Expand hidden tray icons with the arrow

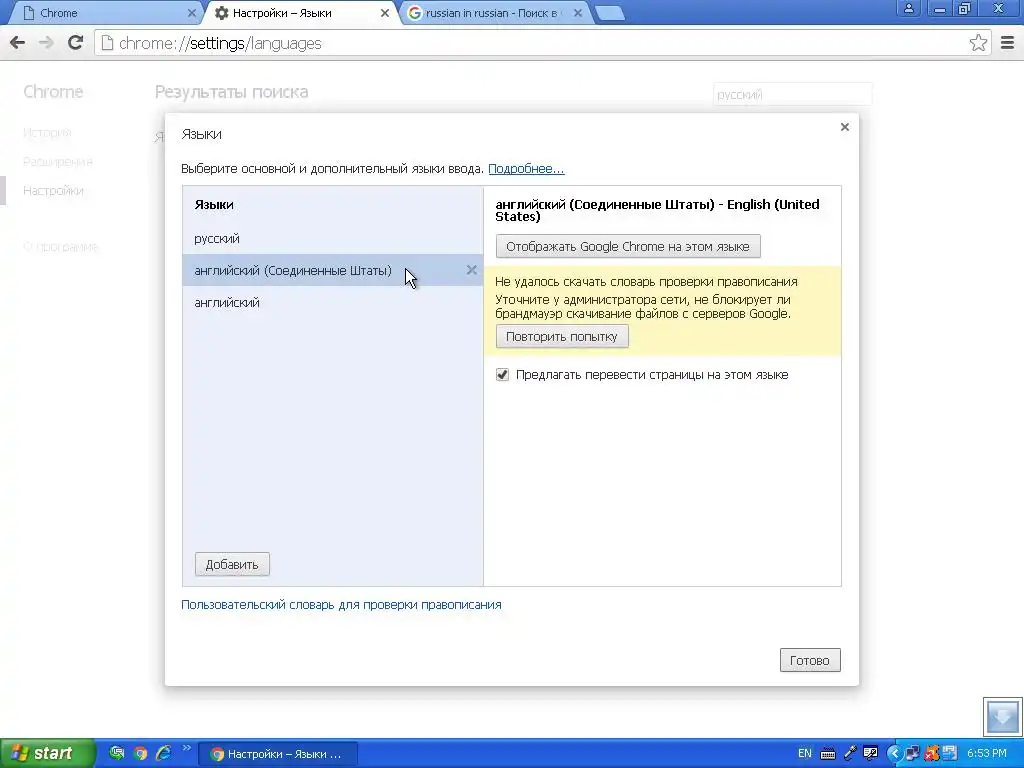coord(895,754)
